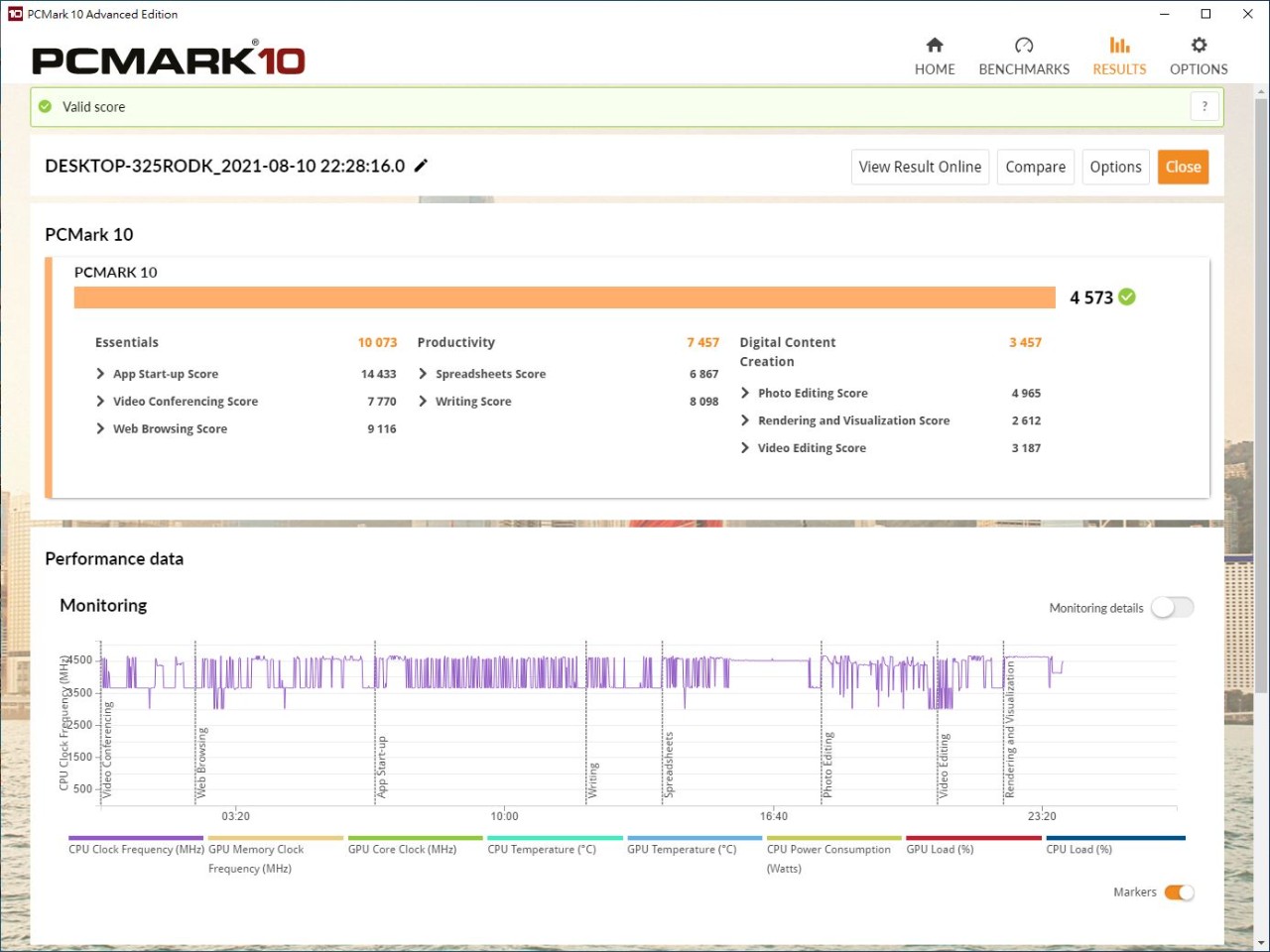This screenshot has width=1270, height=952.
Task: Click the vertical scrollbar thumb
Action: (1261, 397)
